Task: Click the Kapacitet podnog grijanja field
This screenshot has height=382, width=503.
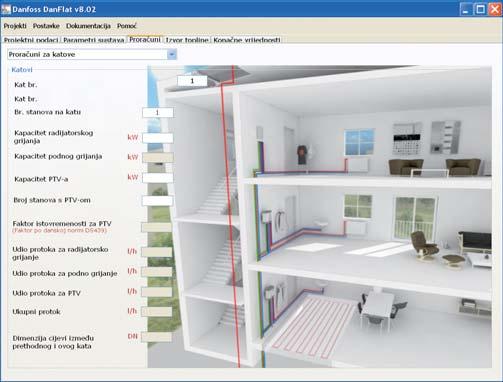Action: (x=158, y=157)
